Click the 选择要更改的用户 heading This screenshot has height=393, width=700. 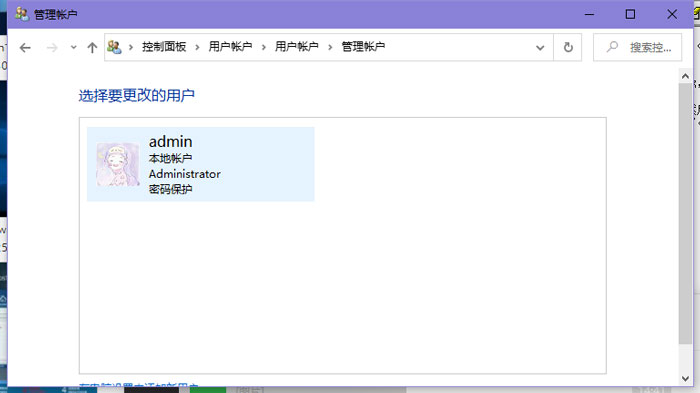[x=137, y=96]
